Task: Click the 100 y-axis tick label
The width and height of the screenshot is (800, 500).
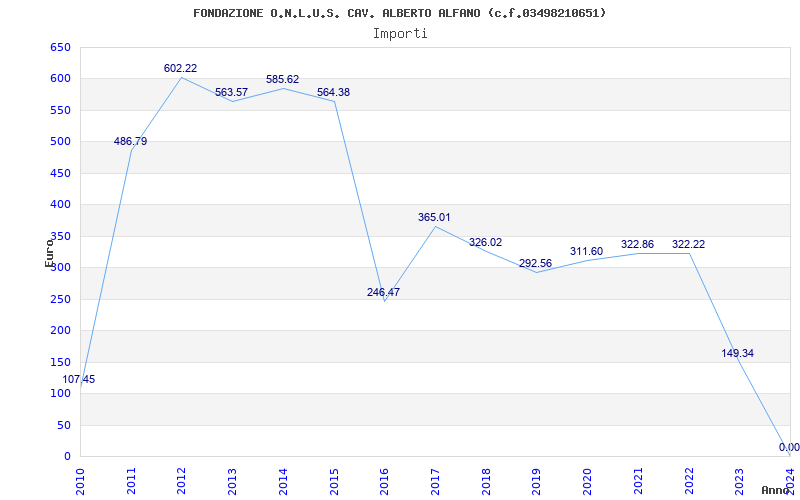Action: [60, 393]
